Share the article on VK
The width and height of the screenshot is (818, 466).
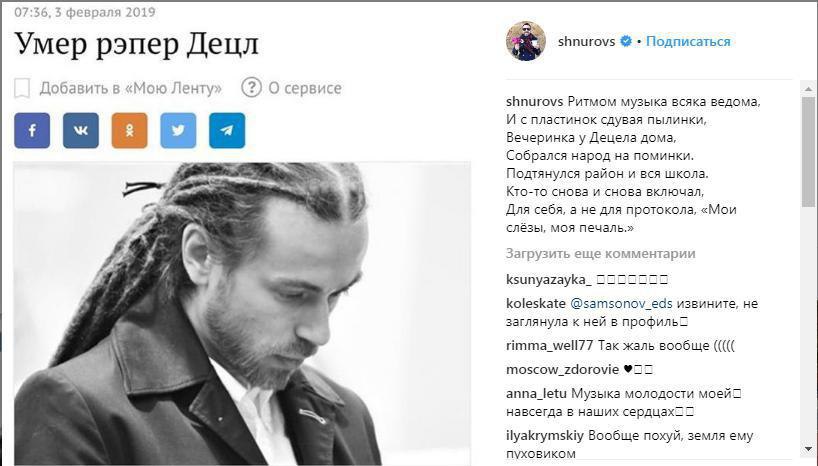pos(81,130)
